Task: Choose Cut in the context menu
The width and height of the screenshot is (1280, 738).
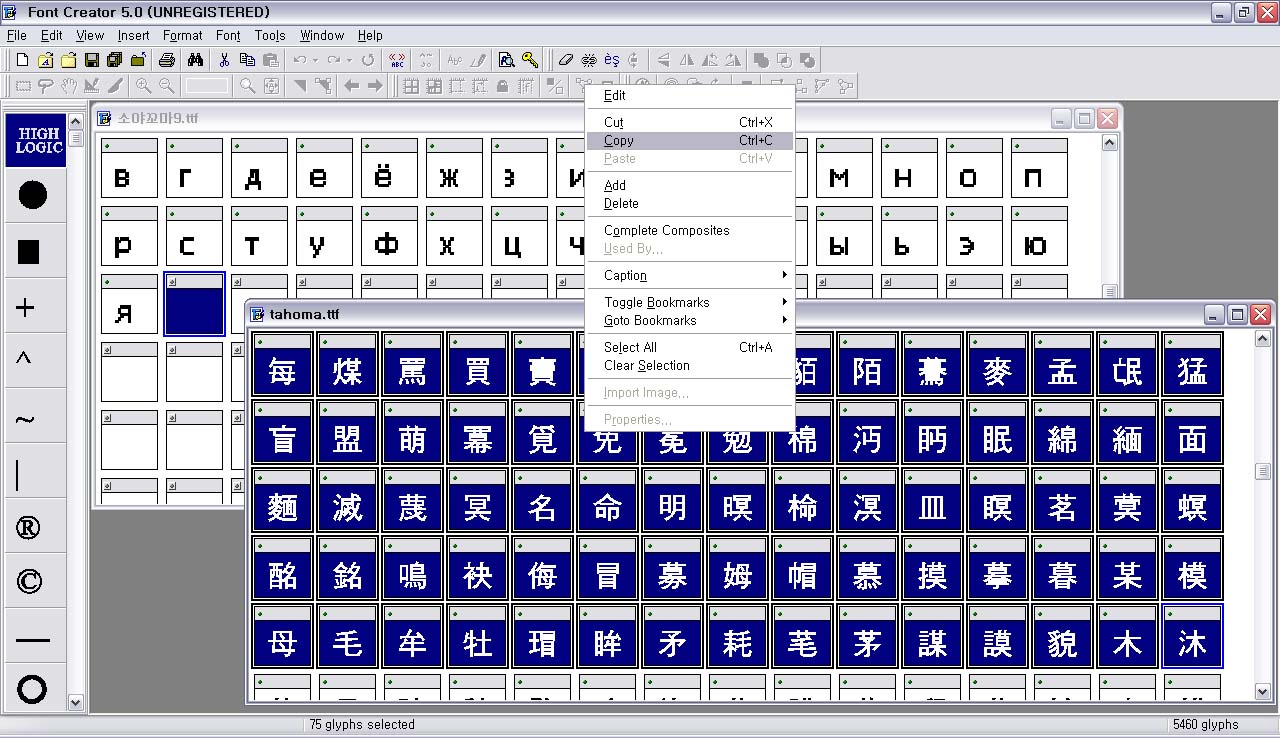Action: (689, 123)
